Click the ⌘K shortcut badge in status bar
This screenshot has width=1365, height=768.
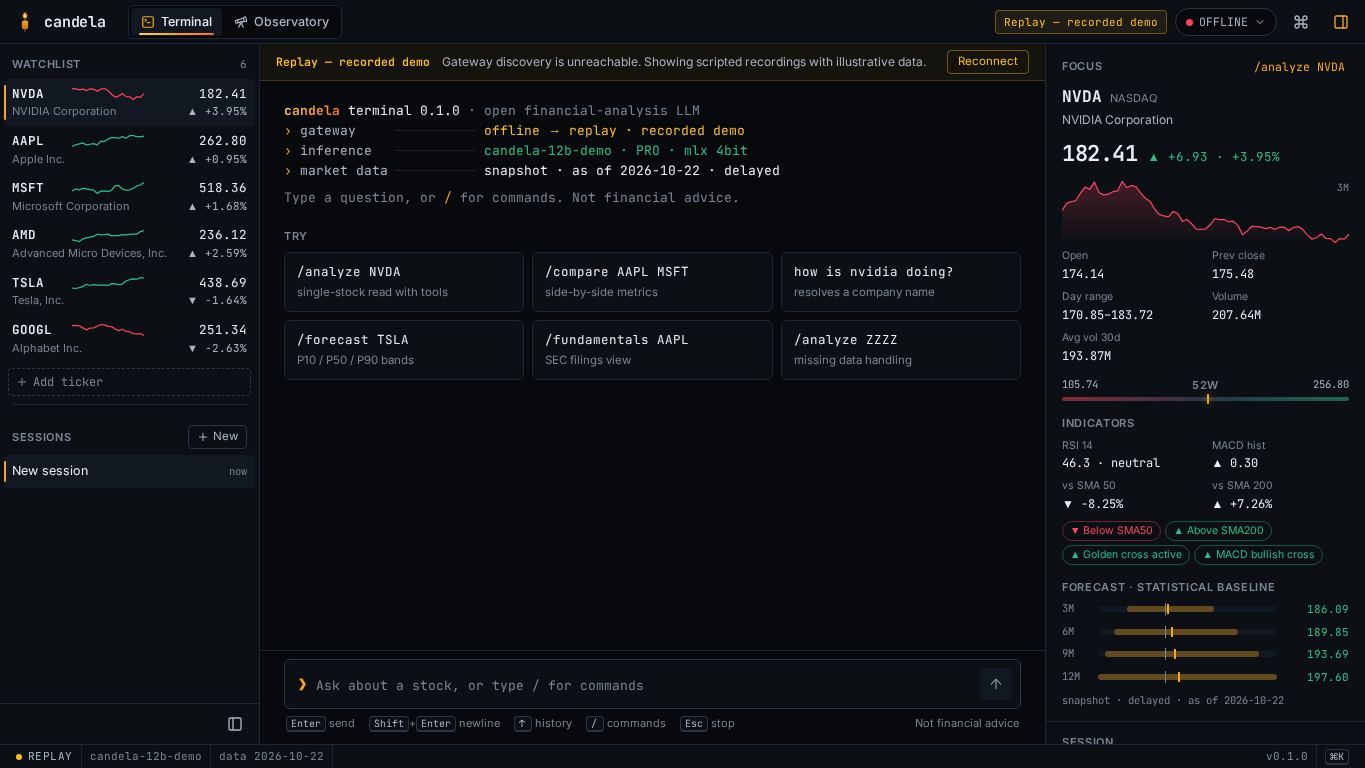[x=1336, y=757]
